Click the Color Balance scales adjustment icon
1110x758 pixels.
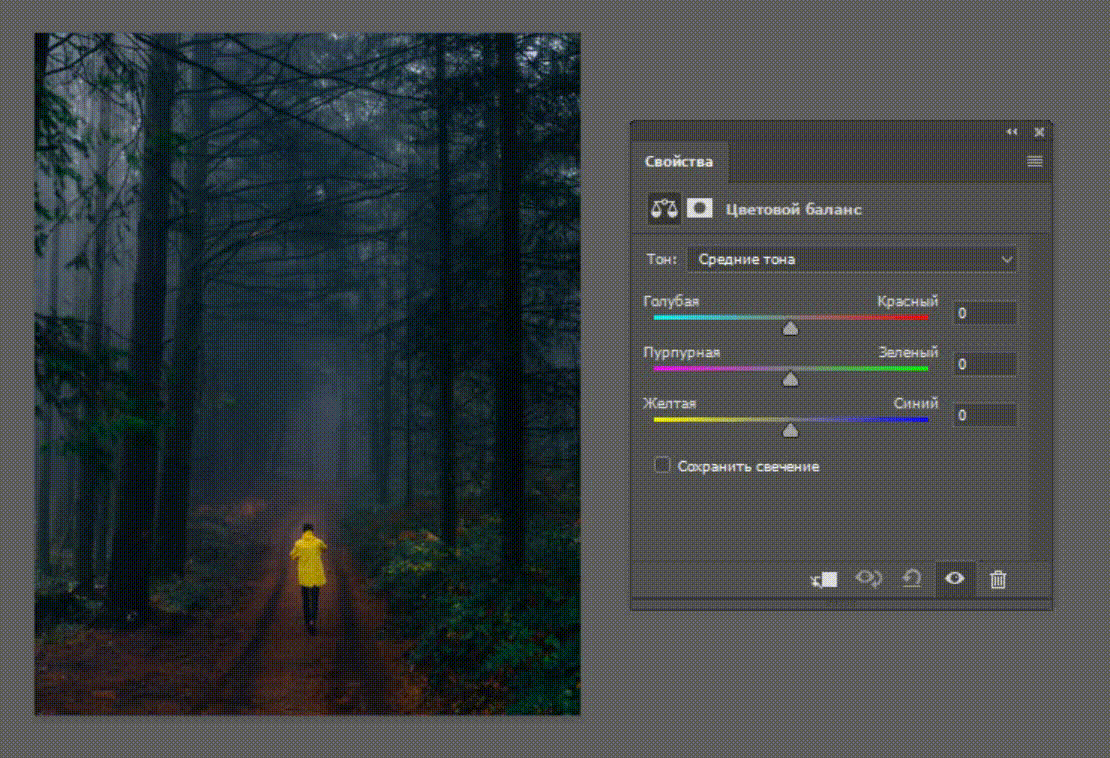[x=663, y=209]
